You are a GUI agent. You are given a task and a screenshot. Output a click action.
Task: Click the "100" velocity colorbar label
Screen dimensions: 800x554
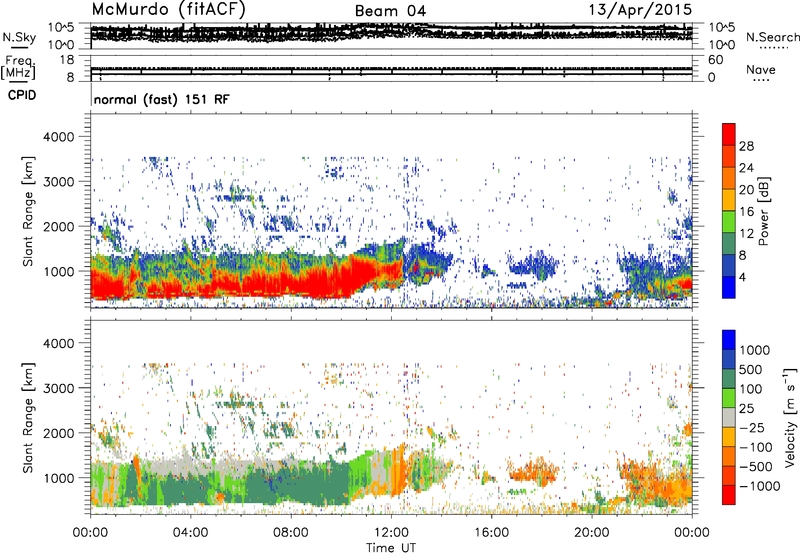751,389
